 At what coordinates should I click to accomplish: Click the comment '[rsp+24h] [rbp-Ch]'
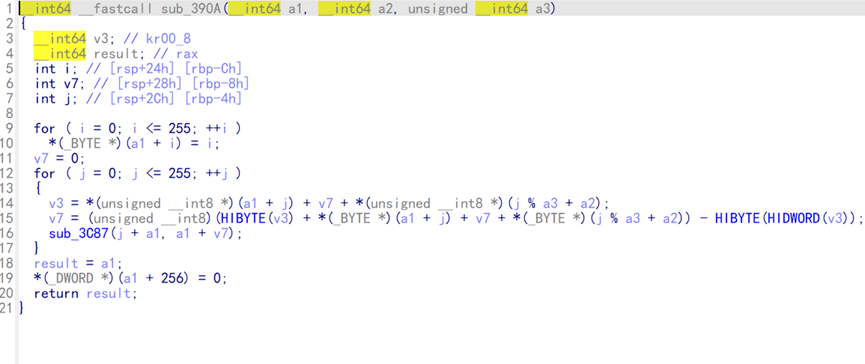177,69
